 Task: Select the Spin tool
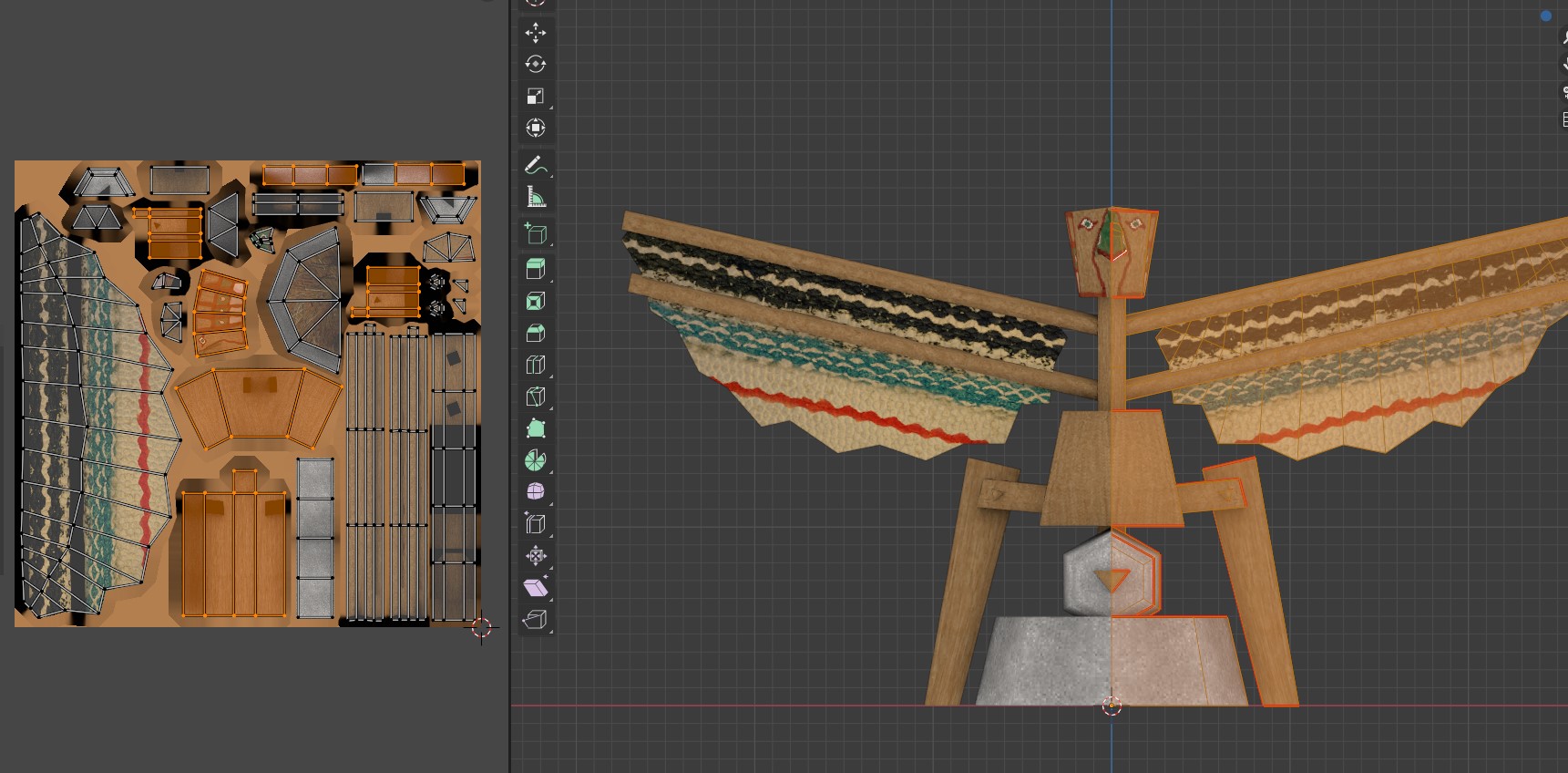tap(536, 460)
